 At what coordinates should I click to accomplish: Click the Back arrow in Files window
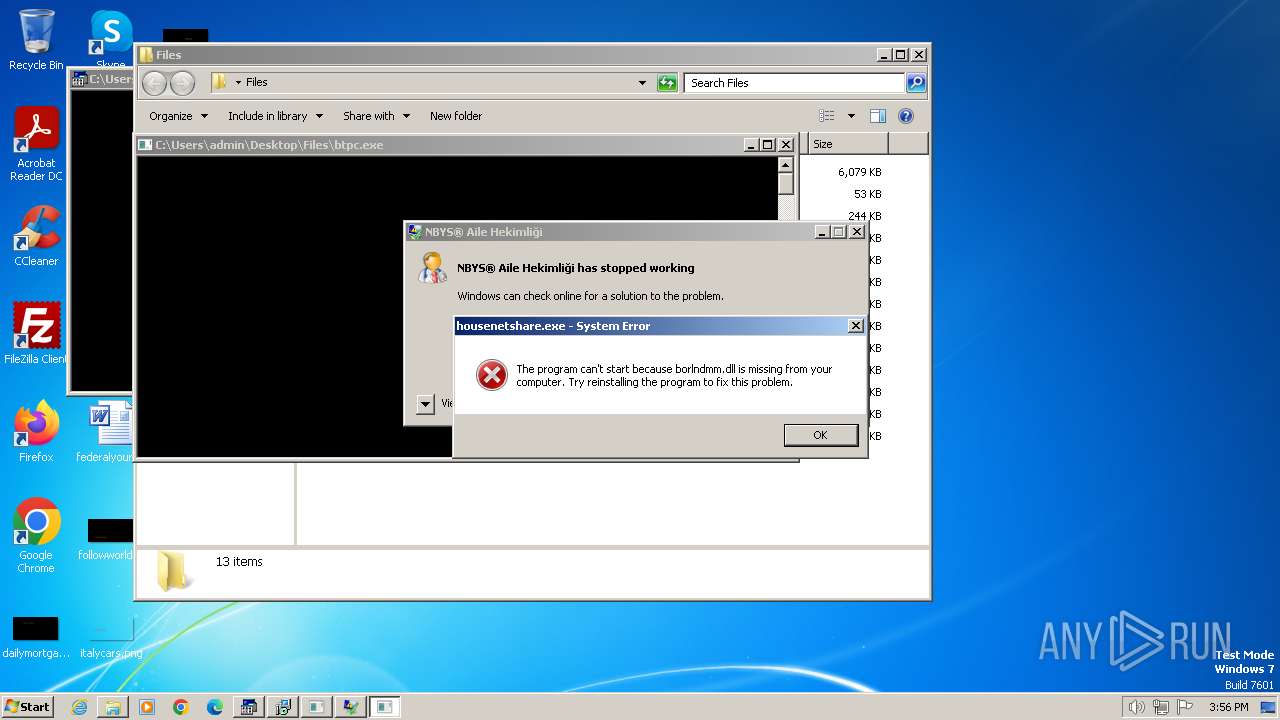(154, 83)
